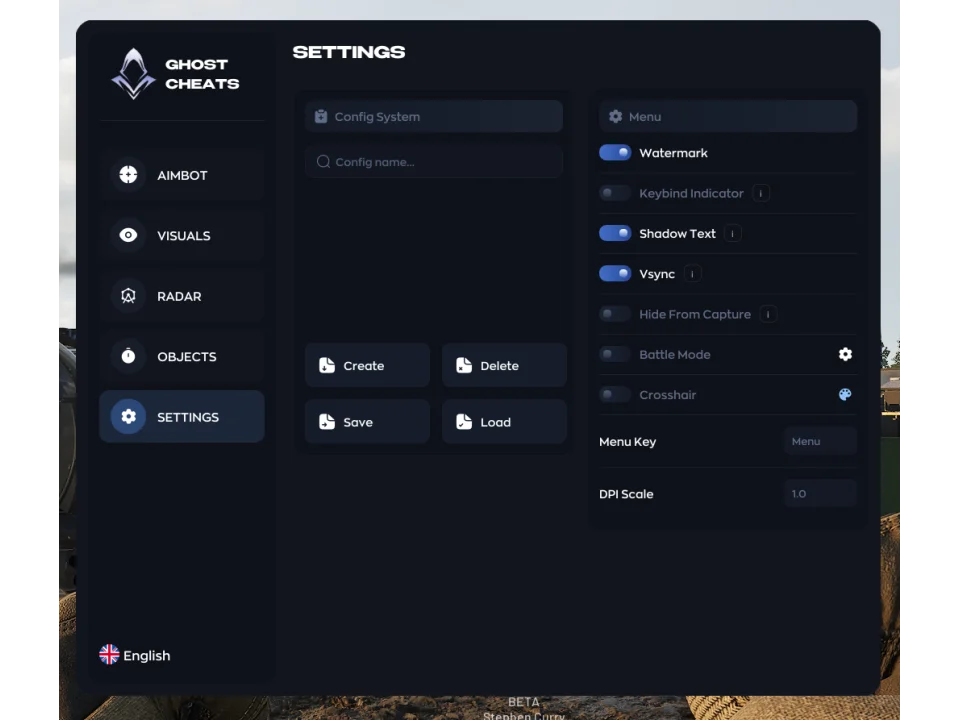Enable Hide From Capture toggle
The image size is (960, 720).
615,314
